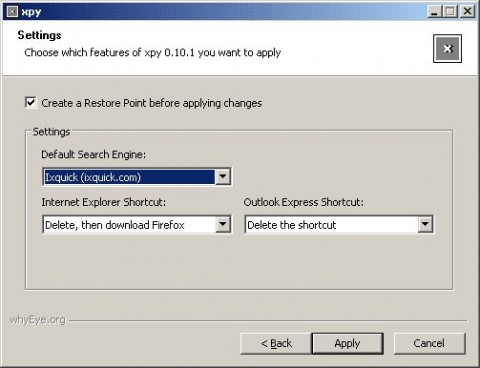Minimize the xpy window
The height and width of the screenshot is (368, 480).
(x=434, y=12)
